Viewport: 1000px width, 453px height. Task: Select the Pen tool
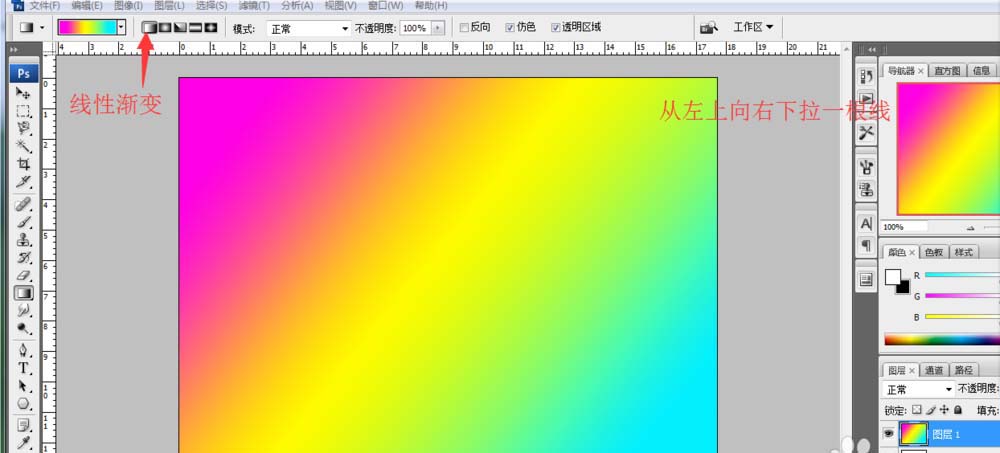pyautogui.click(x=24, y=350)
